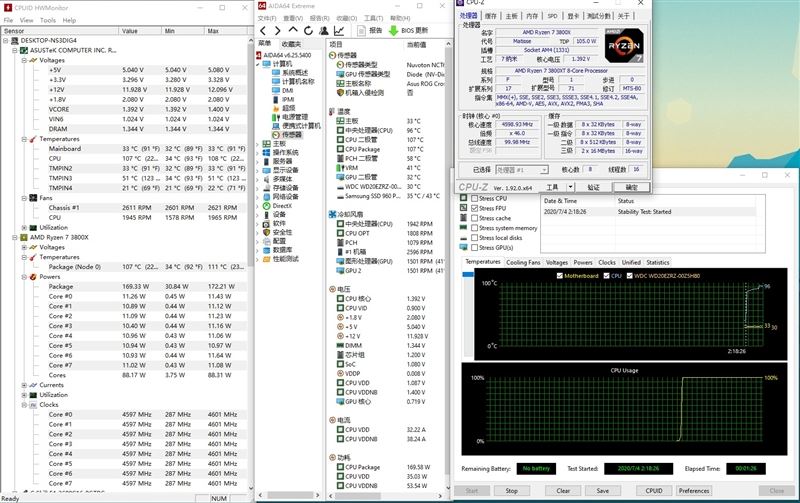Click the Ryzen logo in CPU-Z window

tap(624, 45)
